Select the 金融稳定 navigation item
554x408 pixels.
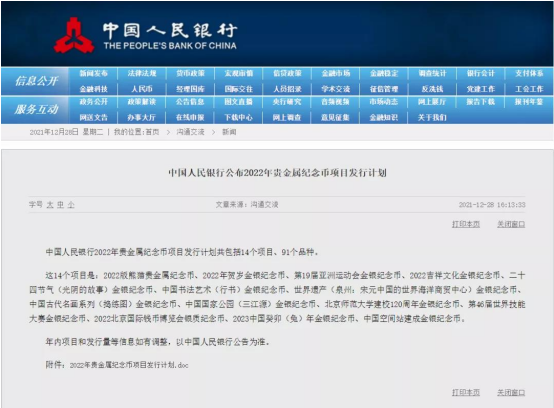coord(384,73)
